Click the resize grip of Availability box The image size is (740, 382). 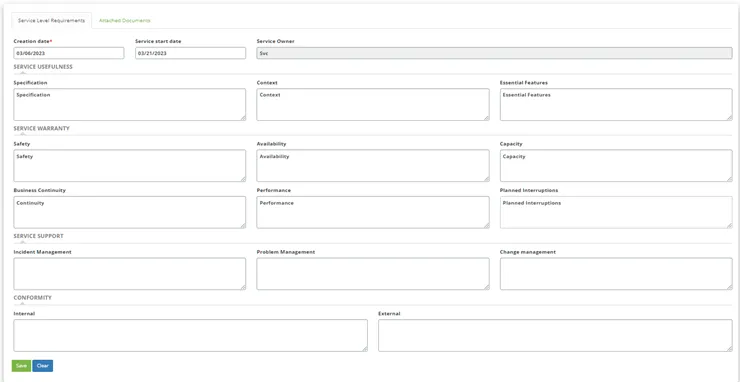click(x=487, y=179)
